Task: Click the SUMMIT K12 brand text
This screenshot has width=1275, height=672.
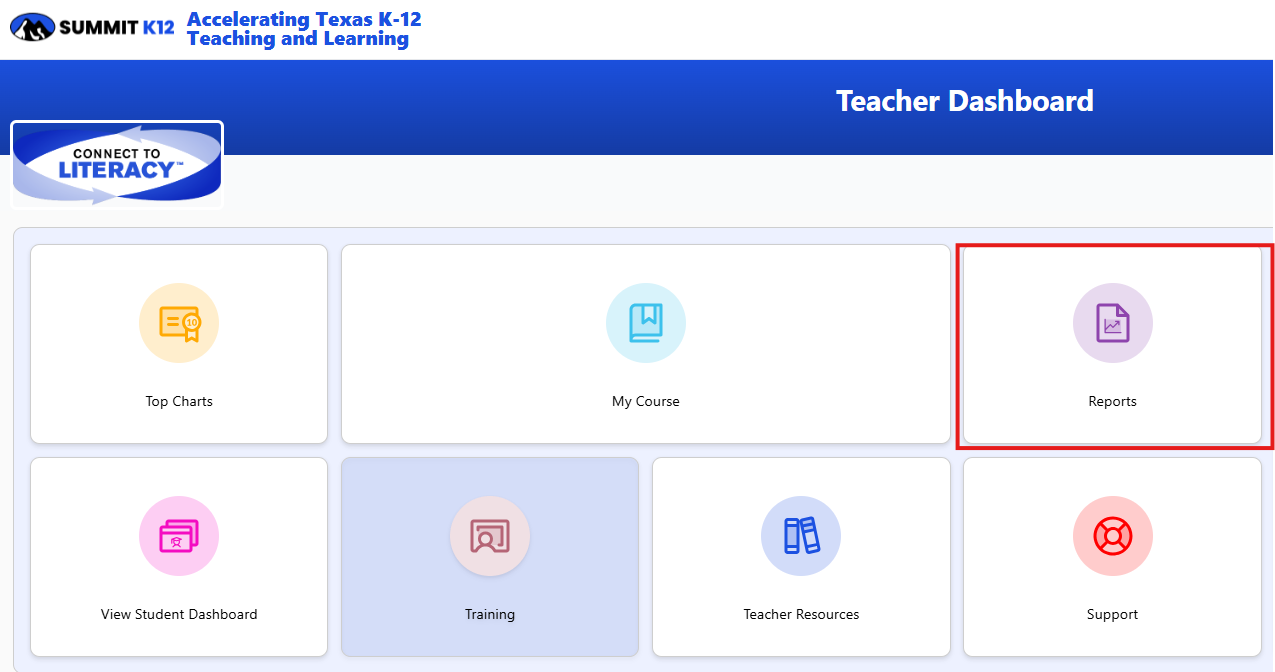Action: (117, 28)
